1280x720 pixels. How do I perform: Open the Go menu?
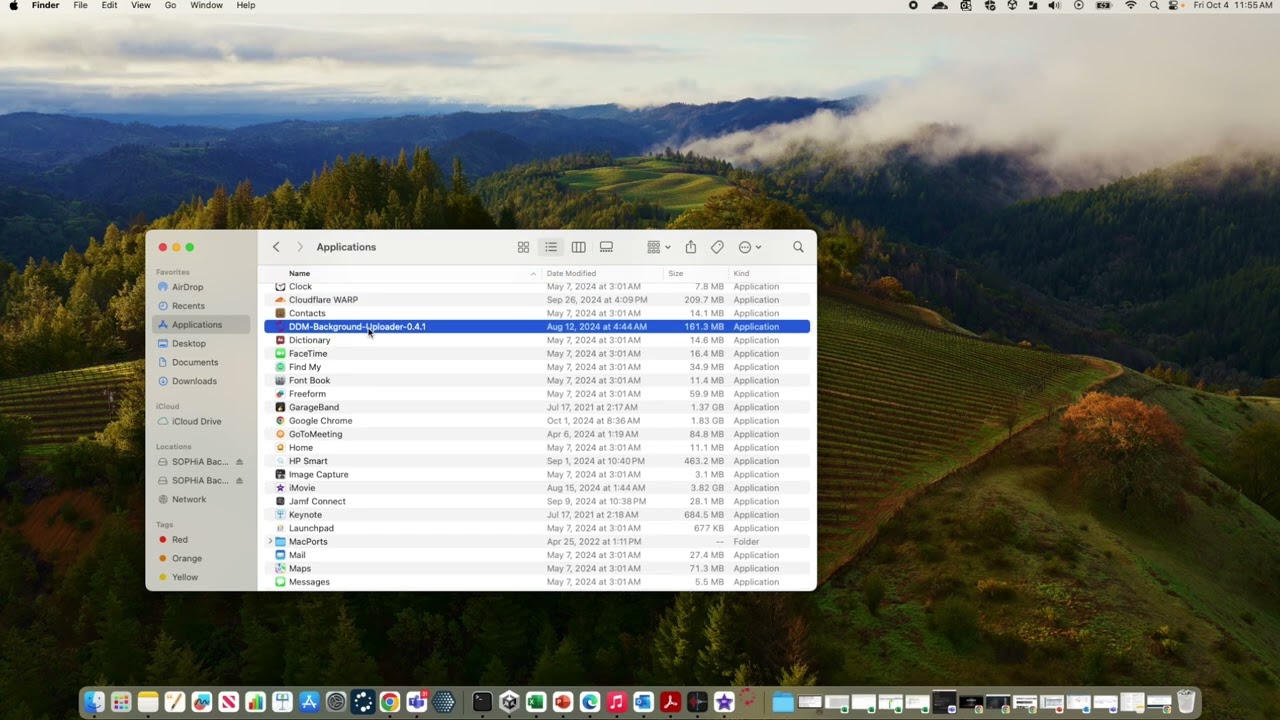tap(170, 5)
